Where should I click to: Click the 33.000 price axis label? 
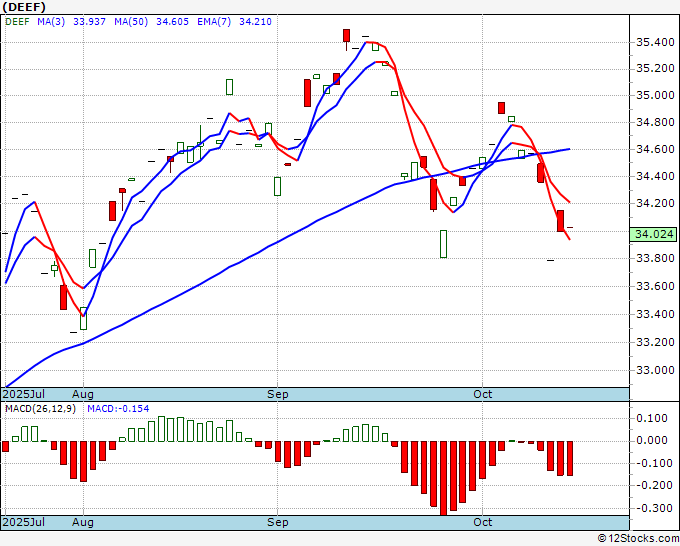tap(655, 370)
